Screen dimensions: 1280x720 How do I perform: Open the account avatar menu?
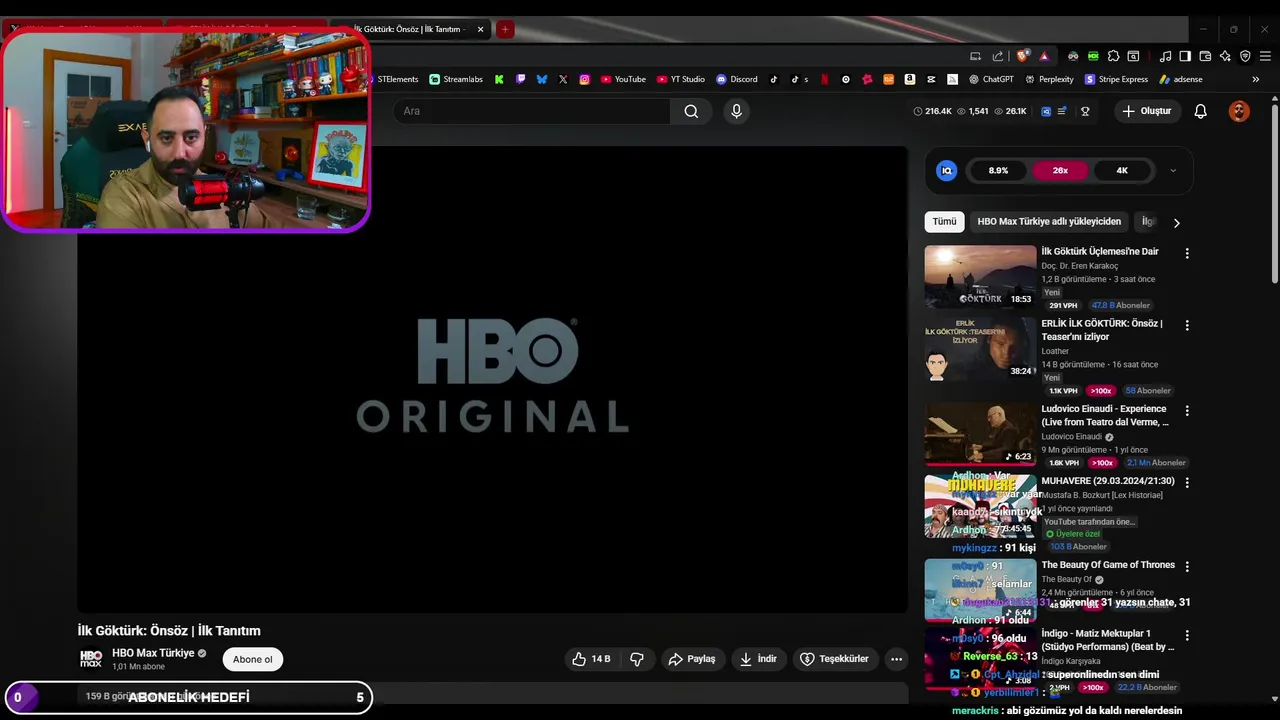(x=1239, y=111)
